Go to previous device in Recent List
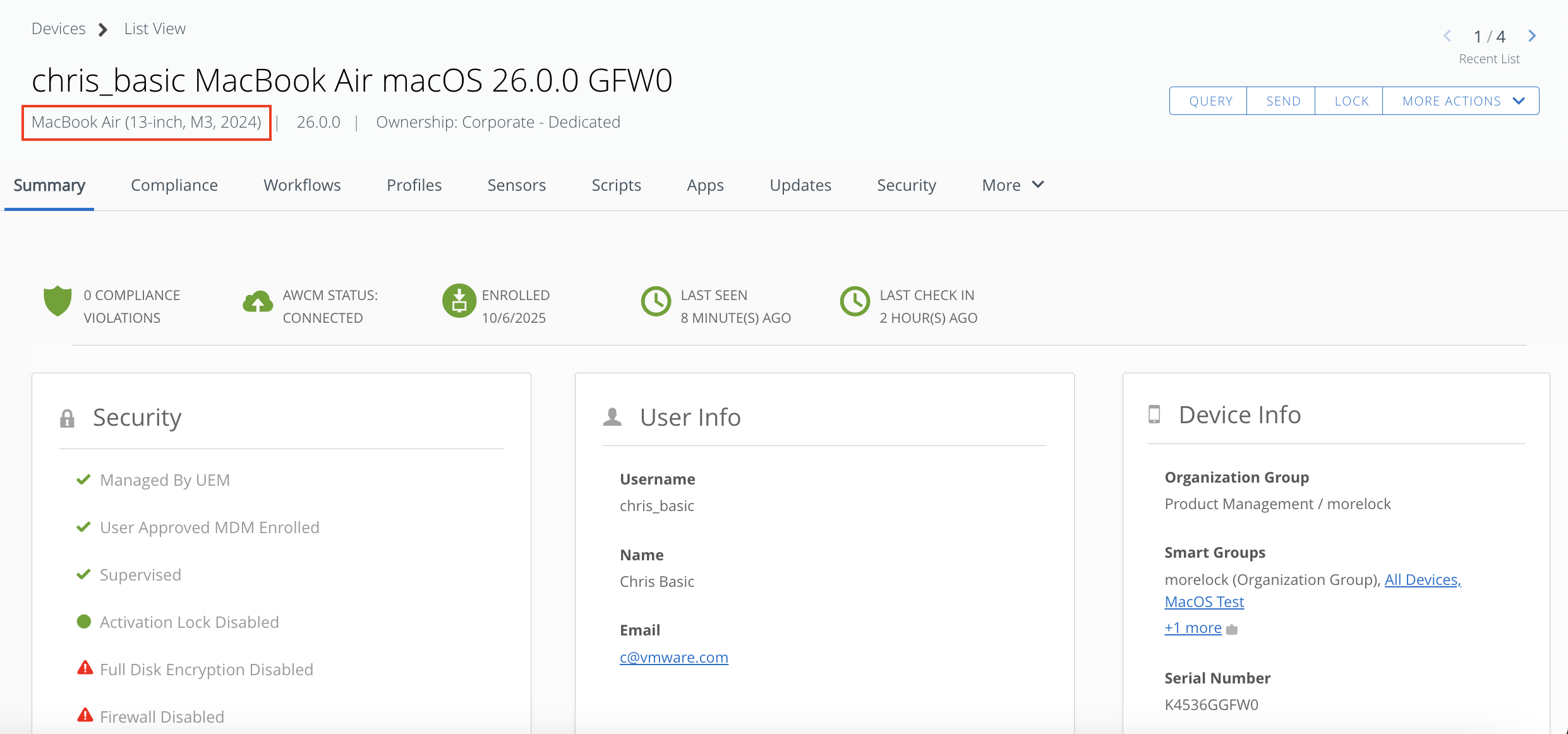This screenshot has height=734, width=1568. click(1447, 36)
